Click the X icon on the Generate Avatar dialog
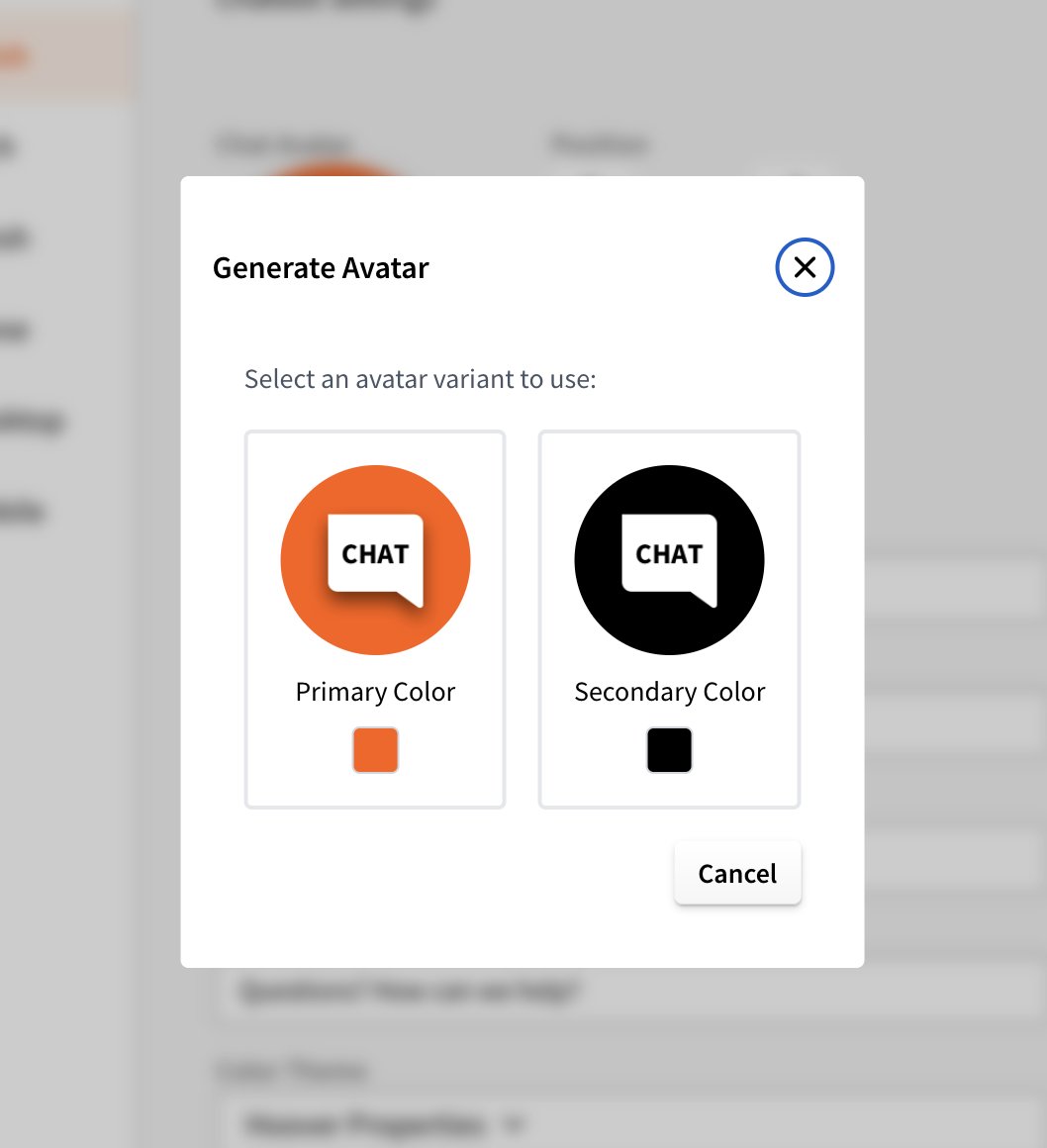 click(x=805, y=267)
